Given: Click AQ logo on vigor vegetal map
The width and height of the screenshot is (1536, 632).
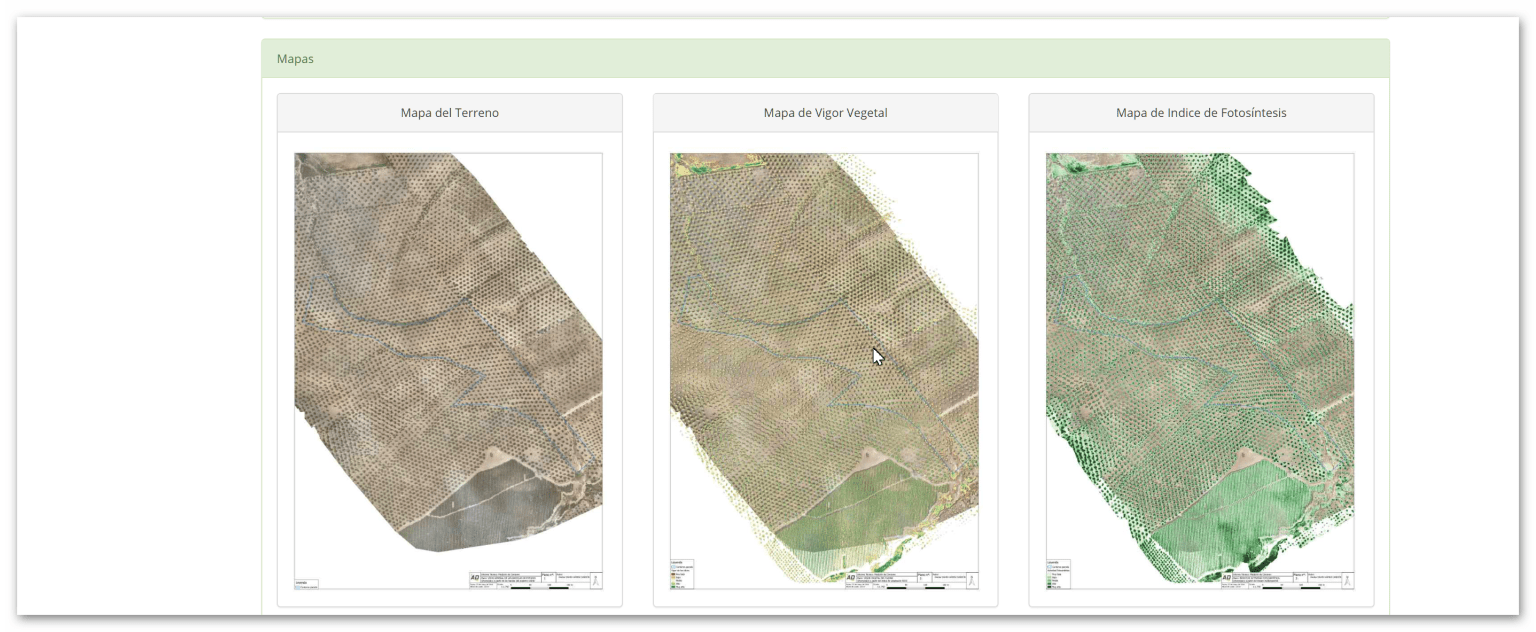Looking at the screenshot, I should (x=851, y=578).
